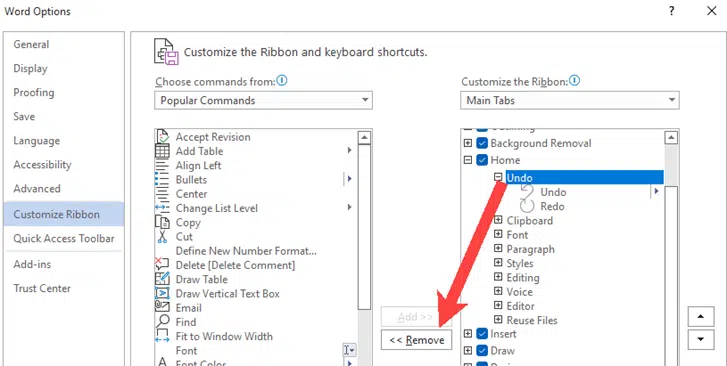Screen dimensions: 727x366
Task: Open Trust Center settings
Action: [x=64, y=289]
